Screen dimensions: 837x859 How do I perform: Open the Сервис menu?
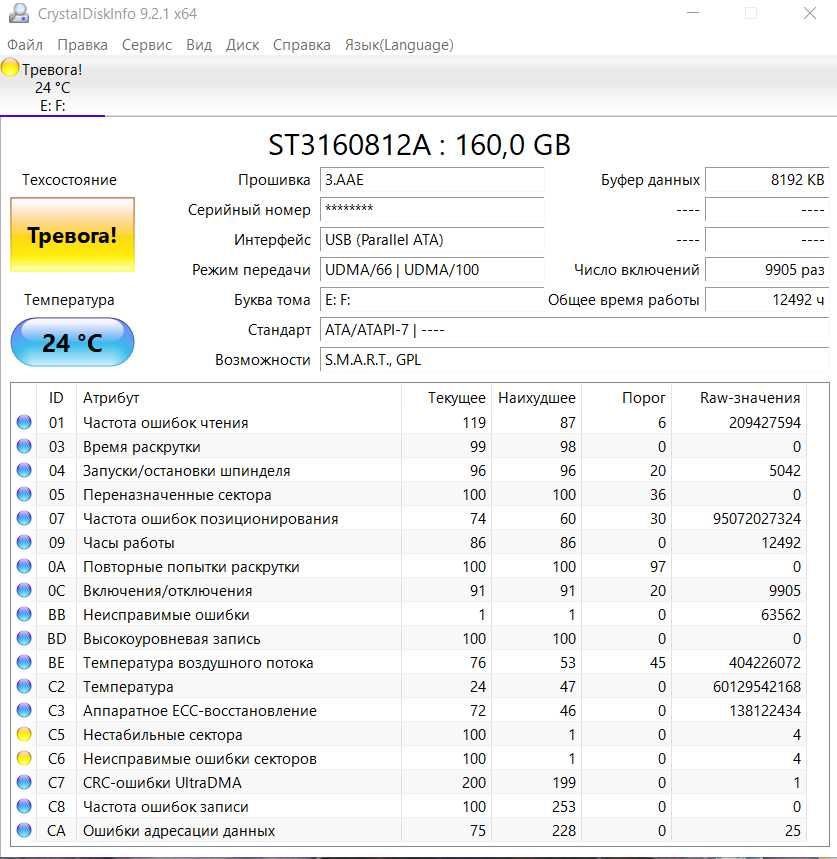(147, 45)
